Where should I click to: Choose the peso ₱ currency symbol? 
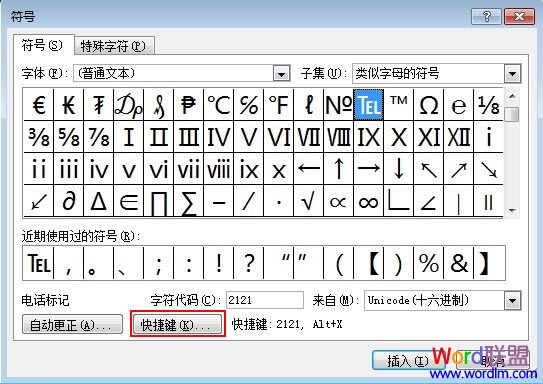click(x=188, y=105)
